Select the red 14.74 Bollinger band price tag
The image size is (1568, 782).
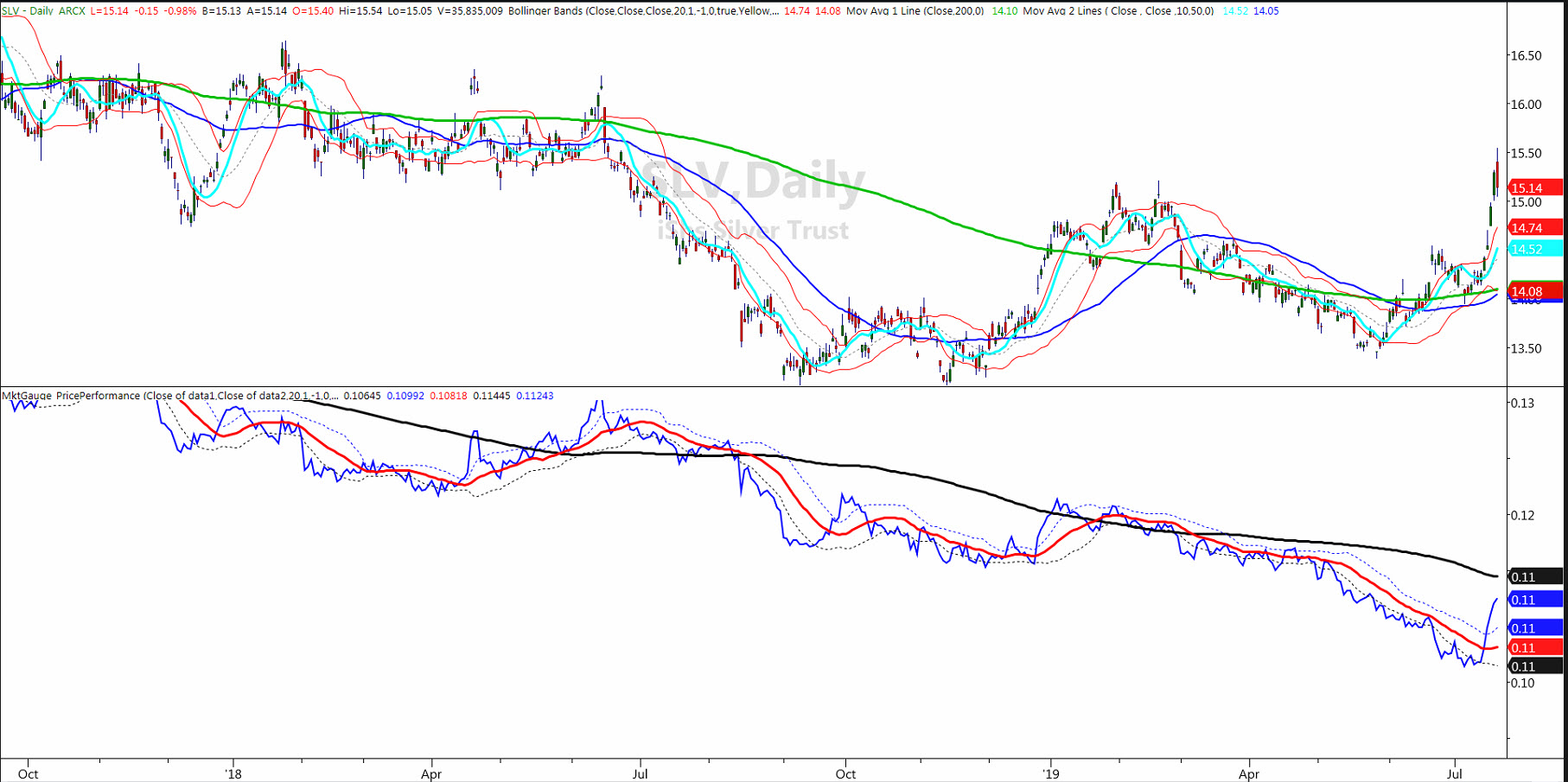pos(1535,228)
